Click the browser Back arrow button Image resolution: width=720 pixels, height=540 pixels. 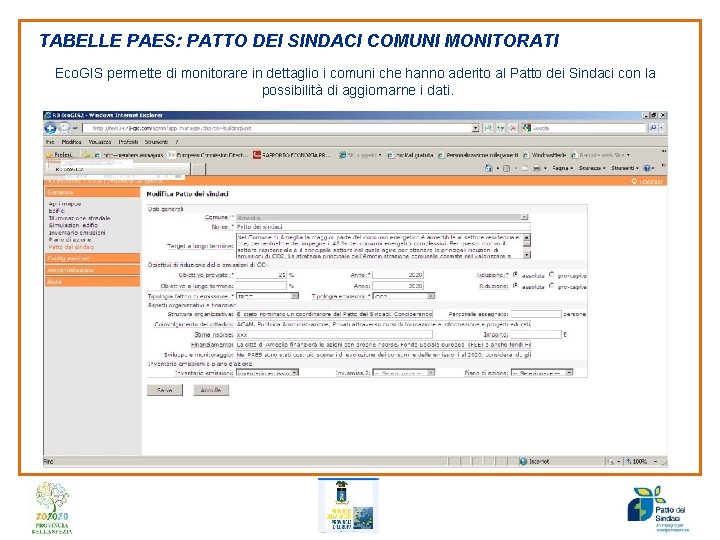pyautogui.click(x=50, y=128)
